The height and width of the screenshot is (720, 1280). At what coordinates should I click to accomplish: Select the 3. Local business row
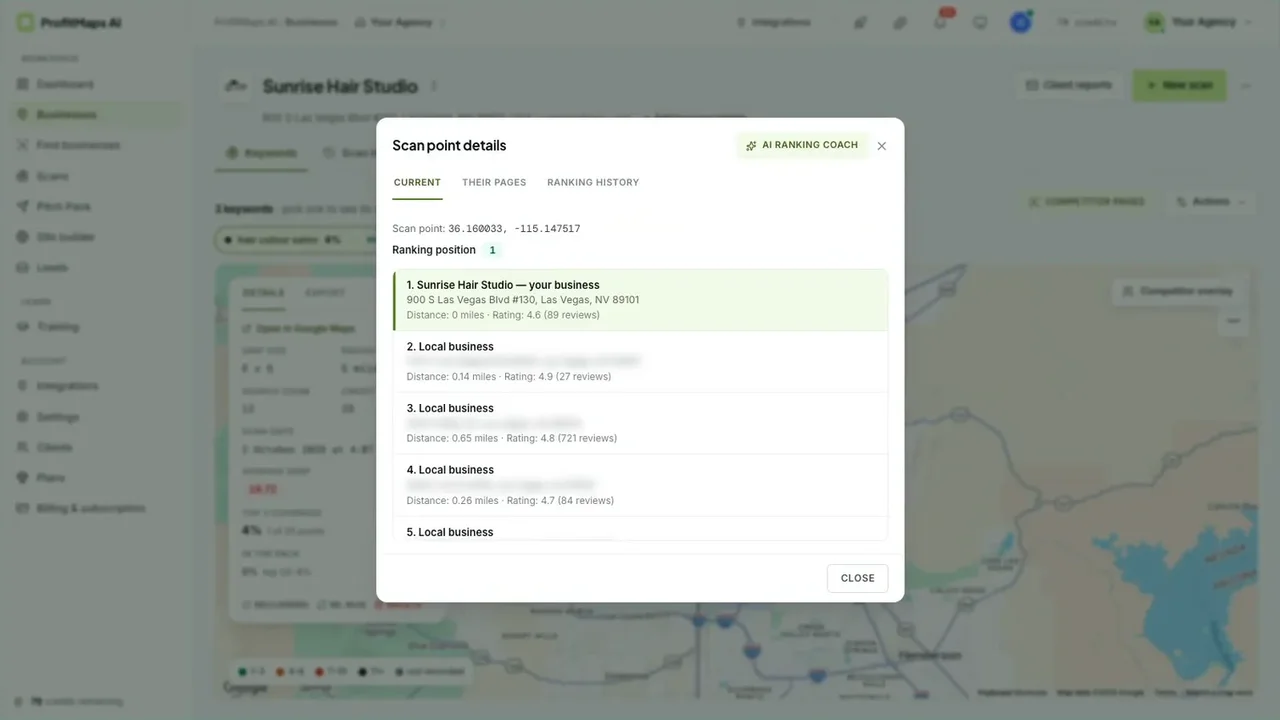click(640, 424)
